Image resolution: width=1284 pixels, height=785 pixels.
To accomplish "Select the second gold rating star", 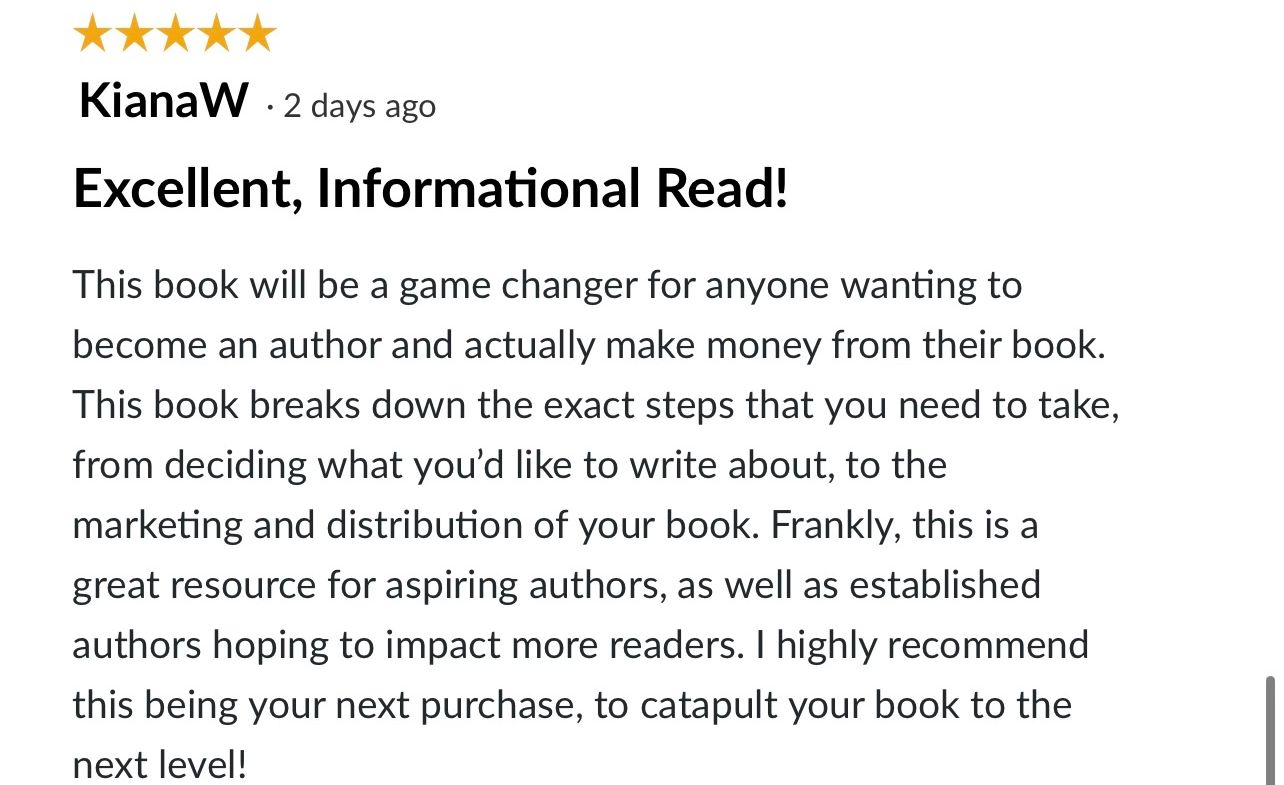I will pos(134,34).
